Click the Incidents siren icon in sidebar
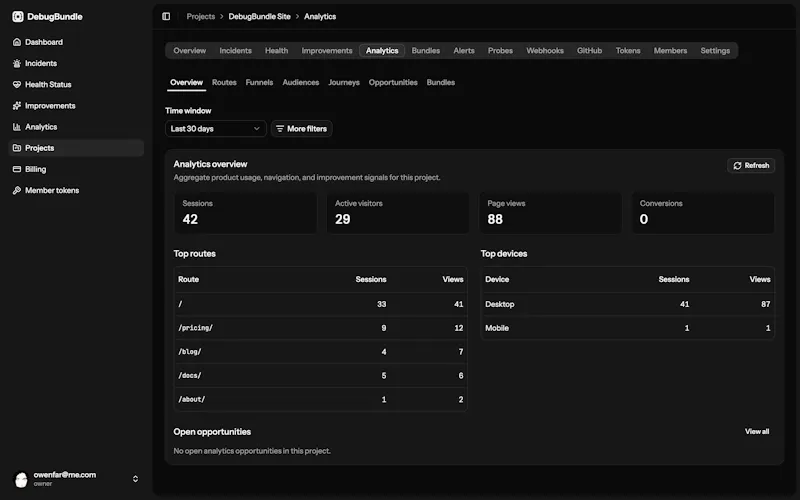 (x=17, y=63)
